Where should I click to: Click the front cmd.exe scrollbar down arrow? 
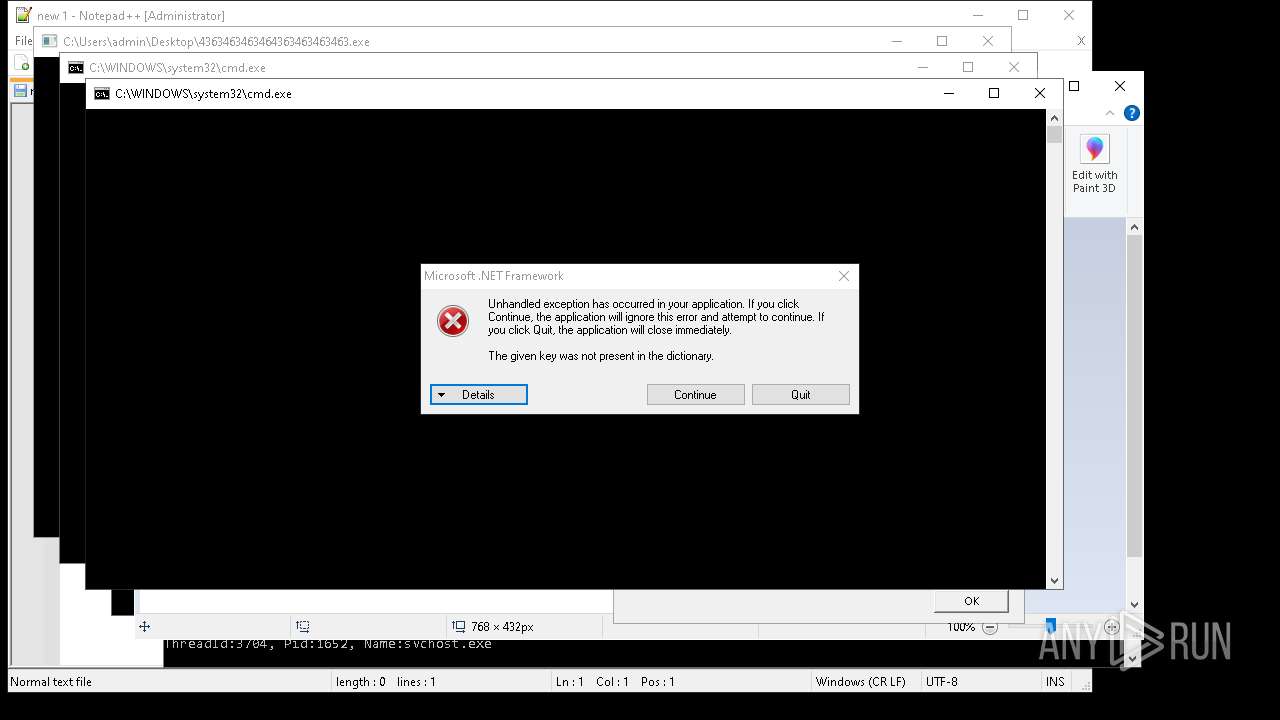point(1054,581)
